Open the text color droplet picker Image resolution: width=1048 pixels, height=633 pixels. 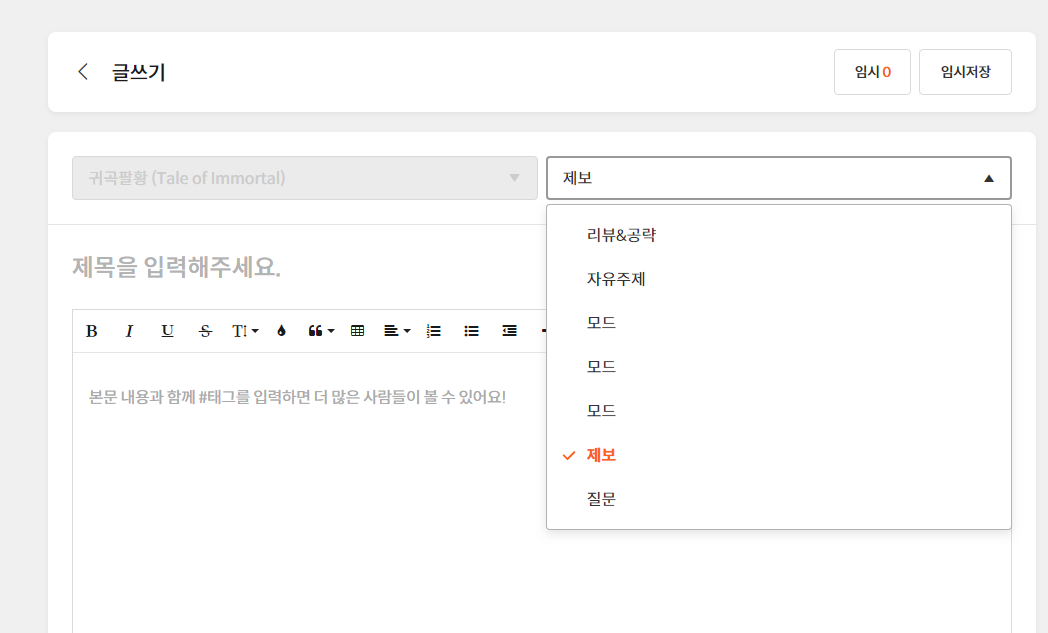(x=281, y=331)
